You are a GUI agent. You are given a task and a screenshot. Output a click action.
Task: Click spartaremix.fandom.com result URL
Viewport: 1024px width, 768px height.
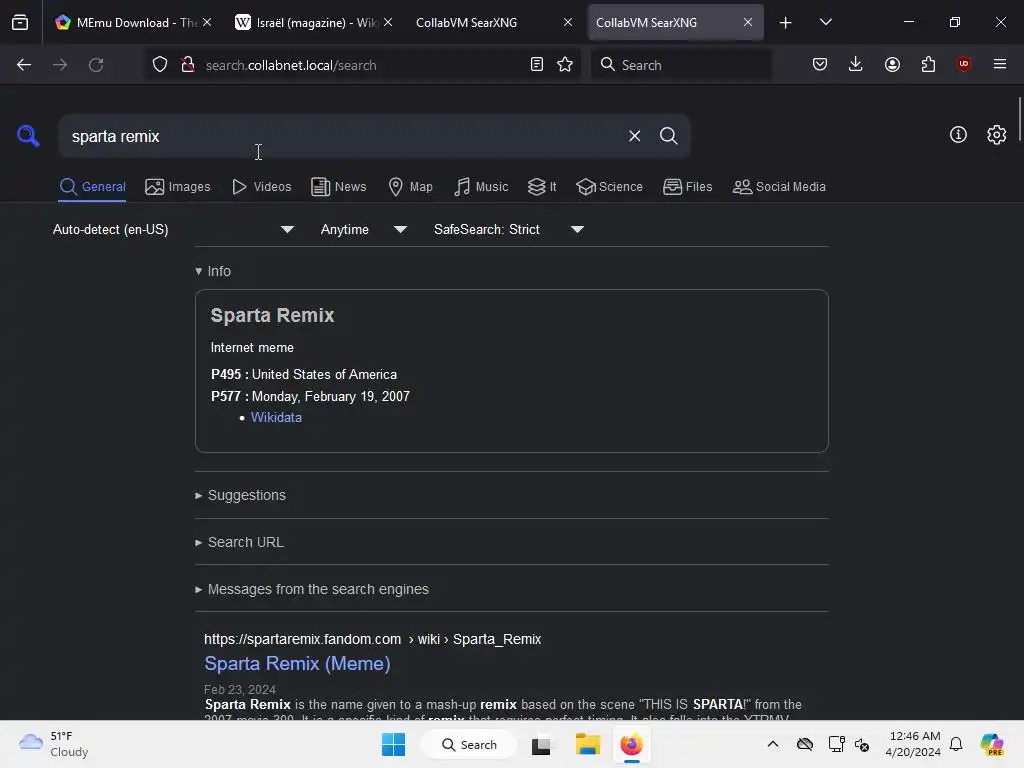[x=372, y=639]
